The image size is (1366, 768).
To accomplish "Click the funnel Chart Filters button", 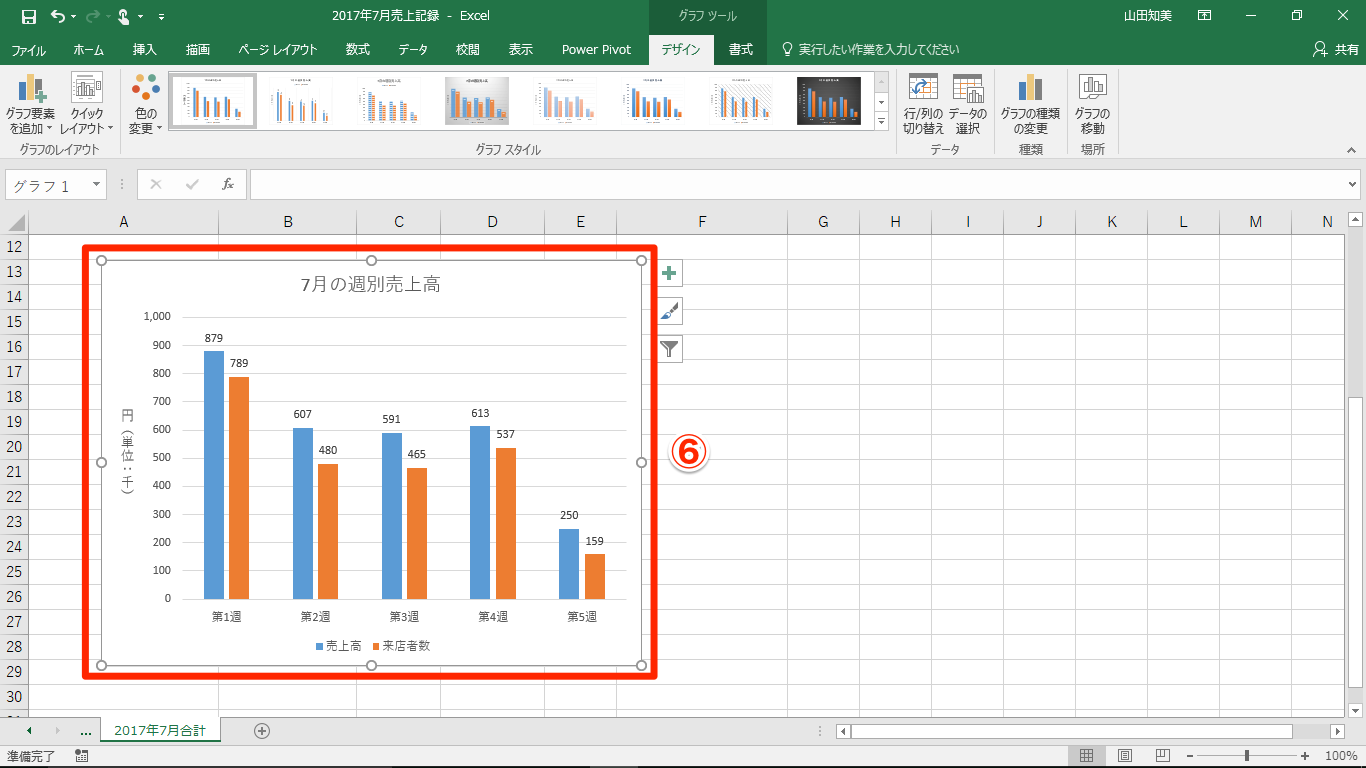I will pyautogui.click(x=670, y=349).
